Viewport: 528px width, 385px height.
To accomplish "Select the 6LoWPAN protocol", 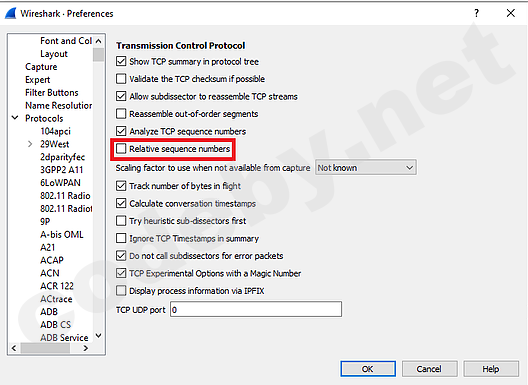I will (x=60, y=183).
